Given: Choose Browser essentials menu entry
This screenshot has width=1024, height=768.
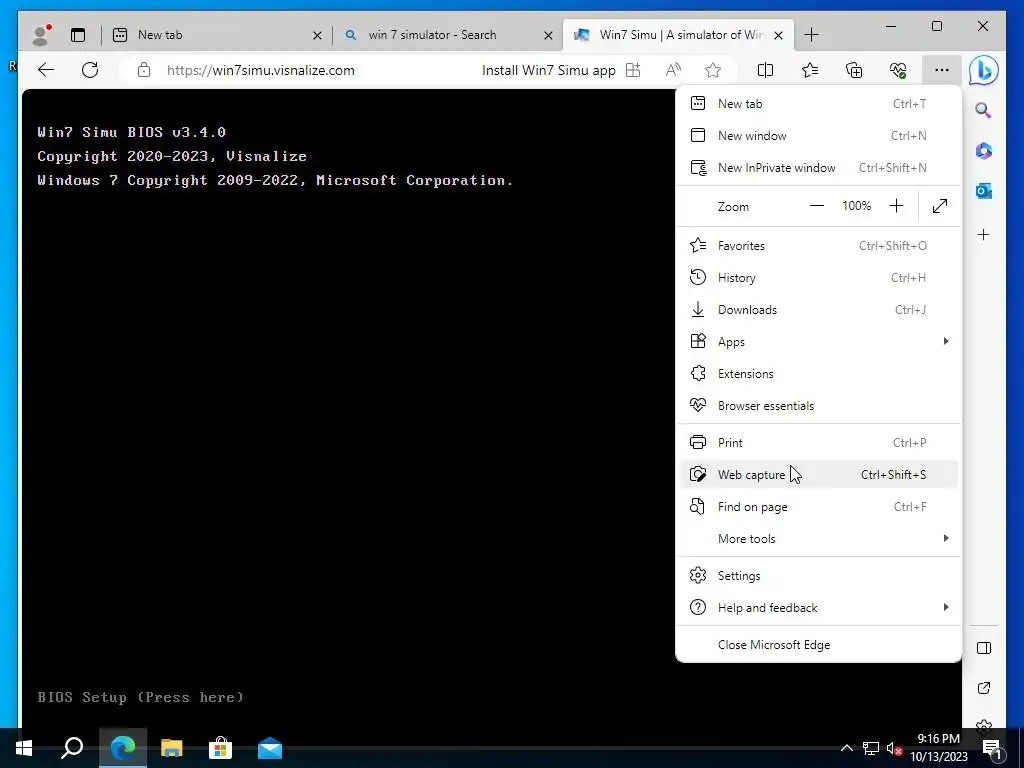Looking at the screenshot, I should pos(818,406).
